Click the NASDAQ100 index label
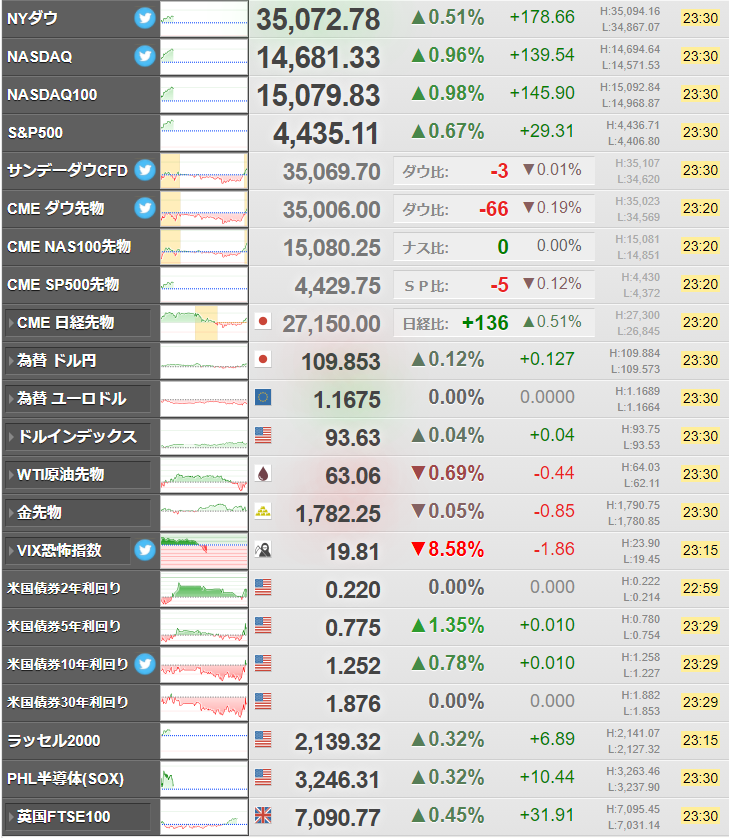 click(52, 95)
